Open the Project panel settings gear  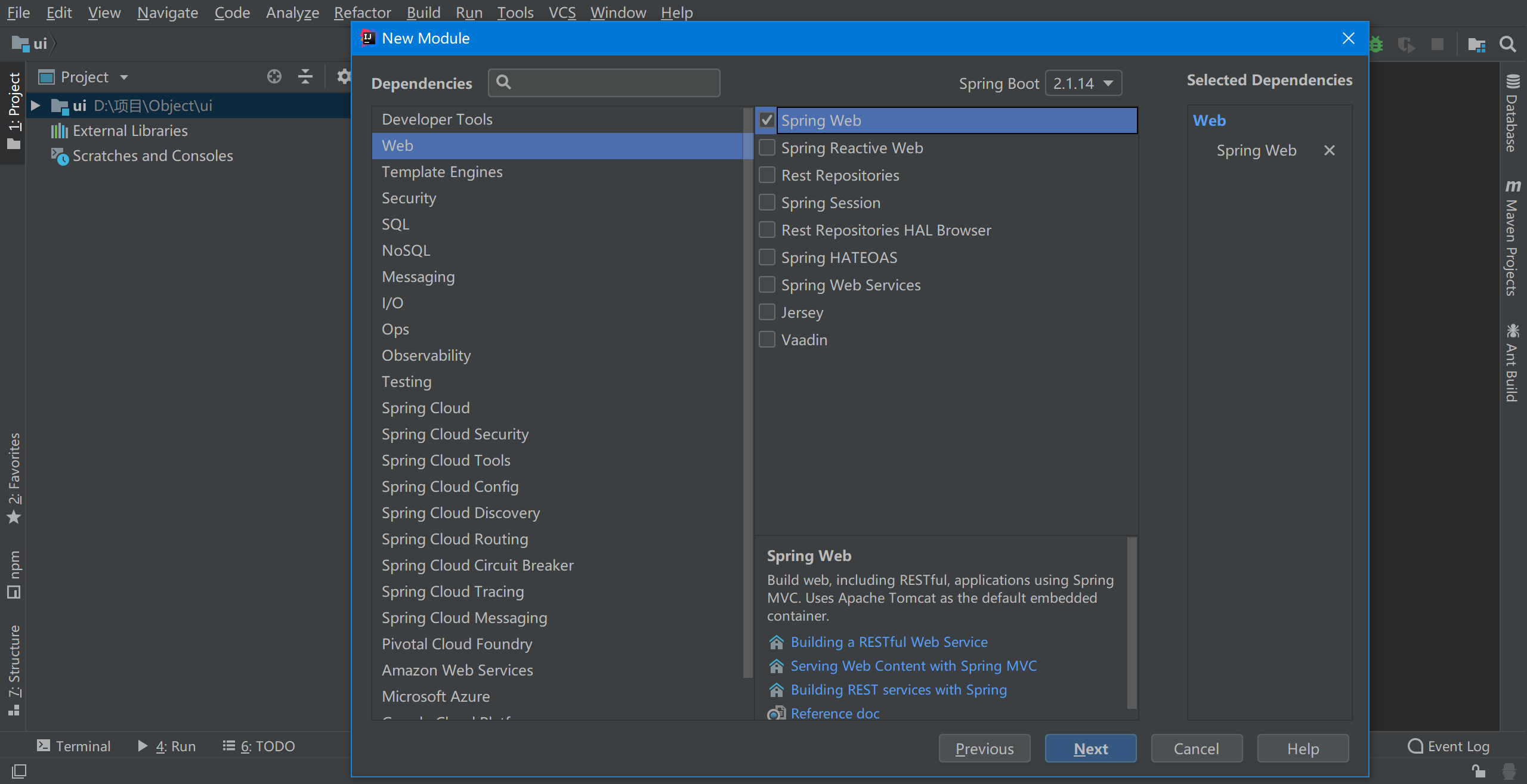pos(343,77)
